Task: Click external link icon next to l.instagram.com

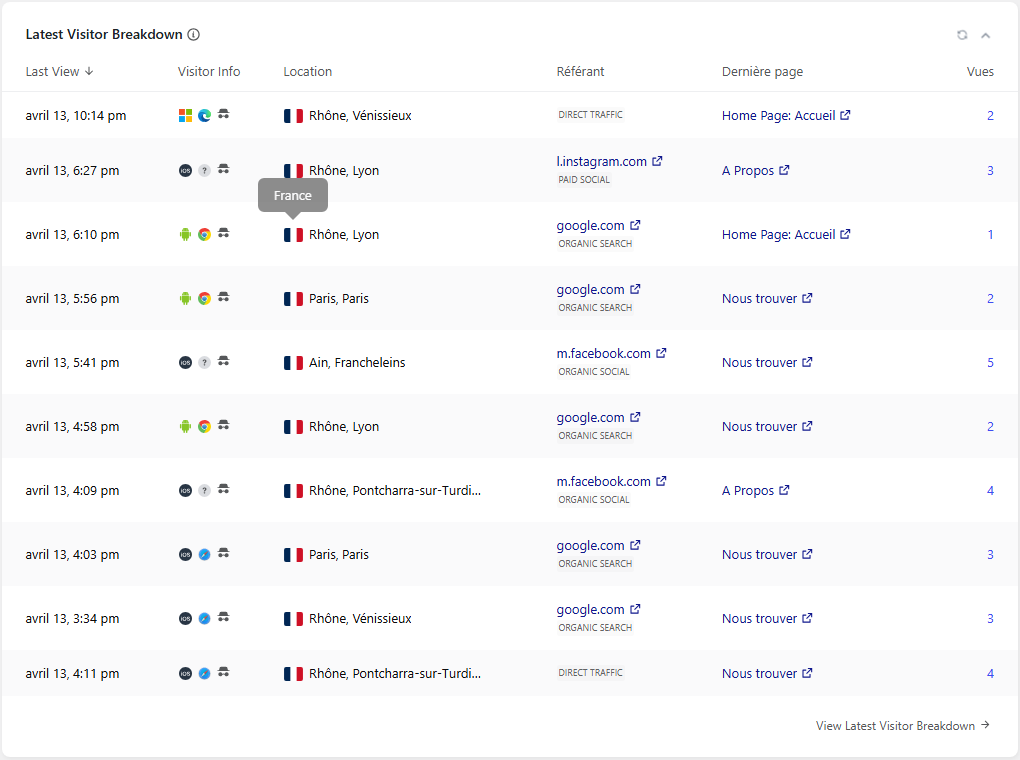Action: 657,162
